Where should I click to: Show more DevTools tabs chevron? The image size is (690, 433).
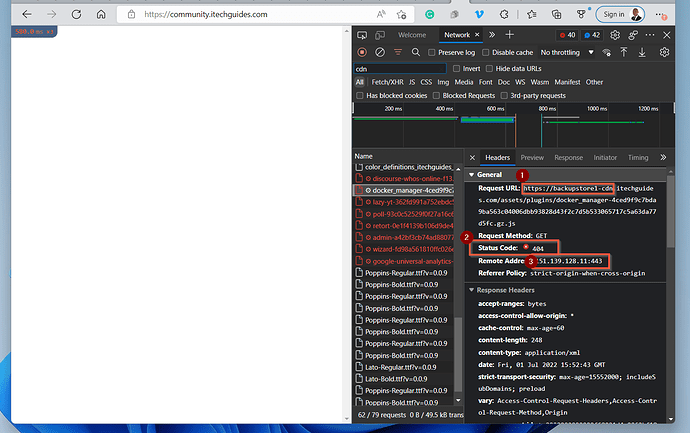click(492, 35)
